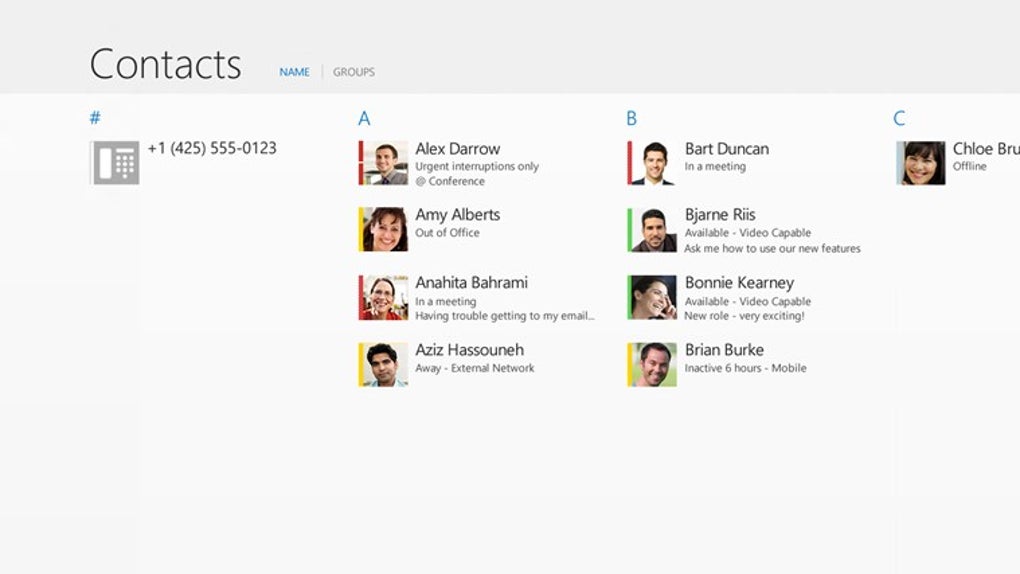Screen dimensions: 1020x574
Task: Click 'Ask me how to use our new features'
Action: click(772, 249)
